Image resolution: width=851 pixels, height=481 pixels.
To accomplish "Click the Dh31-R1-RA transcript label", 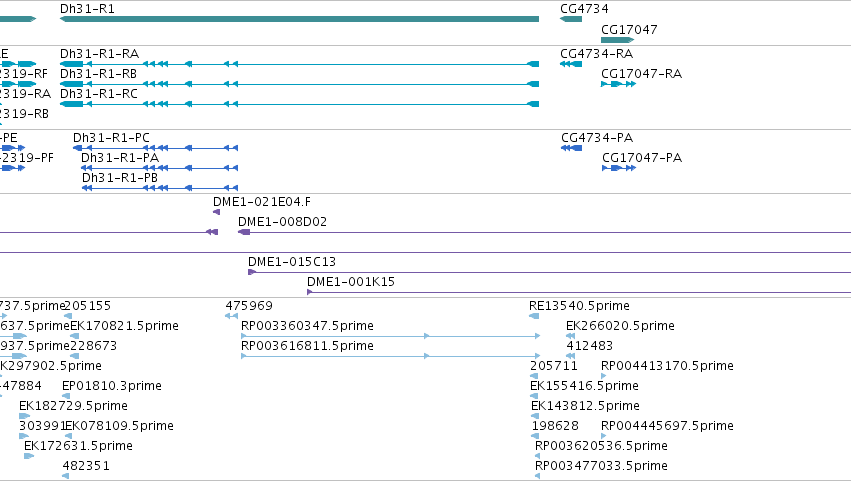I will [99, 54].
